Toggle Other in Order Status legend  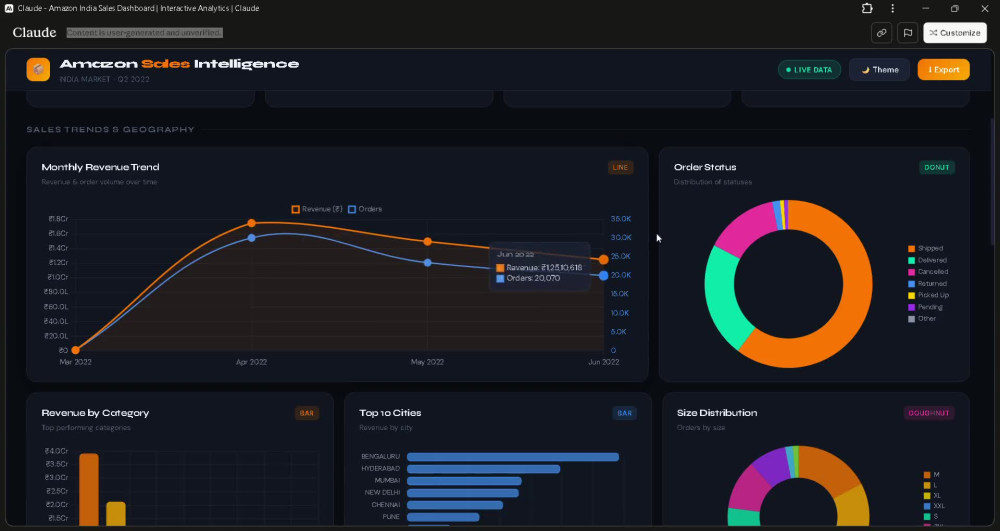(x=922, y=319)
